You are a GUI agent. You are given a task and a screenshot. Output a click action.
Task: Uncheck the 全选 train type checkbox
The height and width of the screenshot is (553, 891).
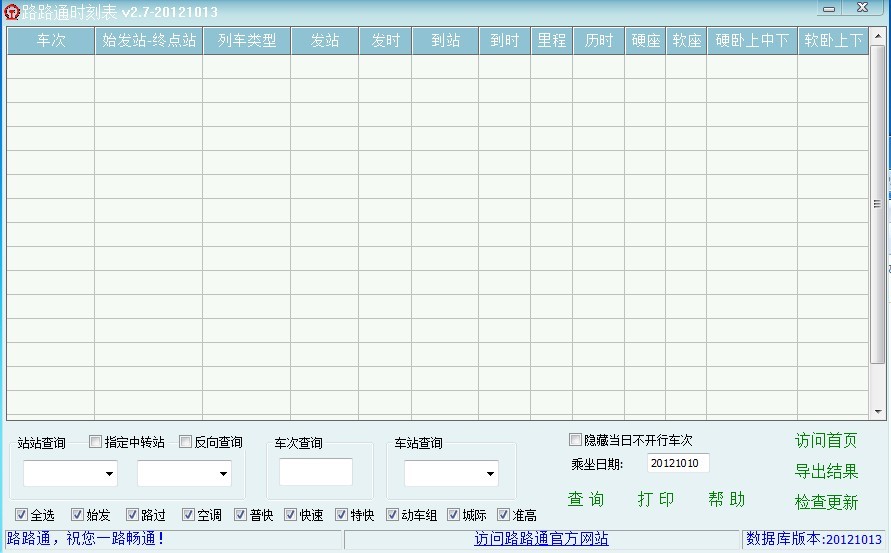22,515
